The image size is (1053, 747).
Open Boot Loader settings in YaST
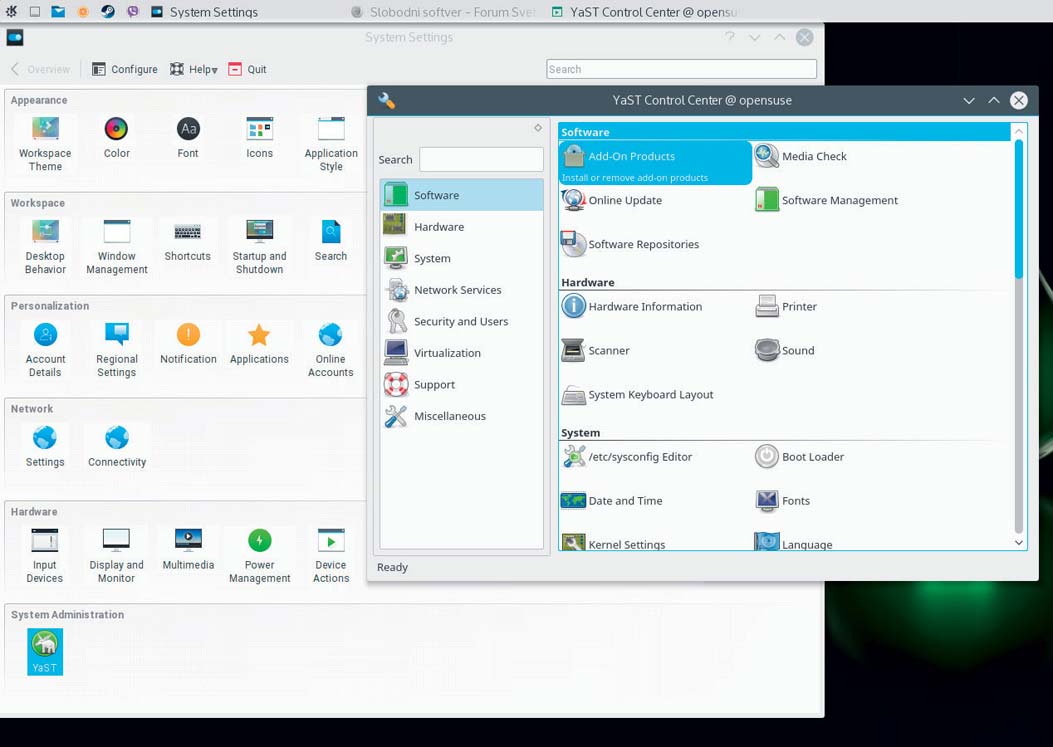click(799, 457)
